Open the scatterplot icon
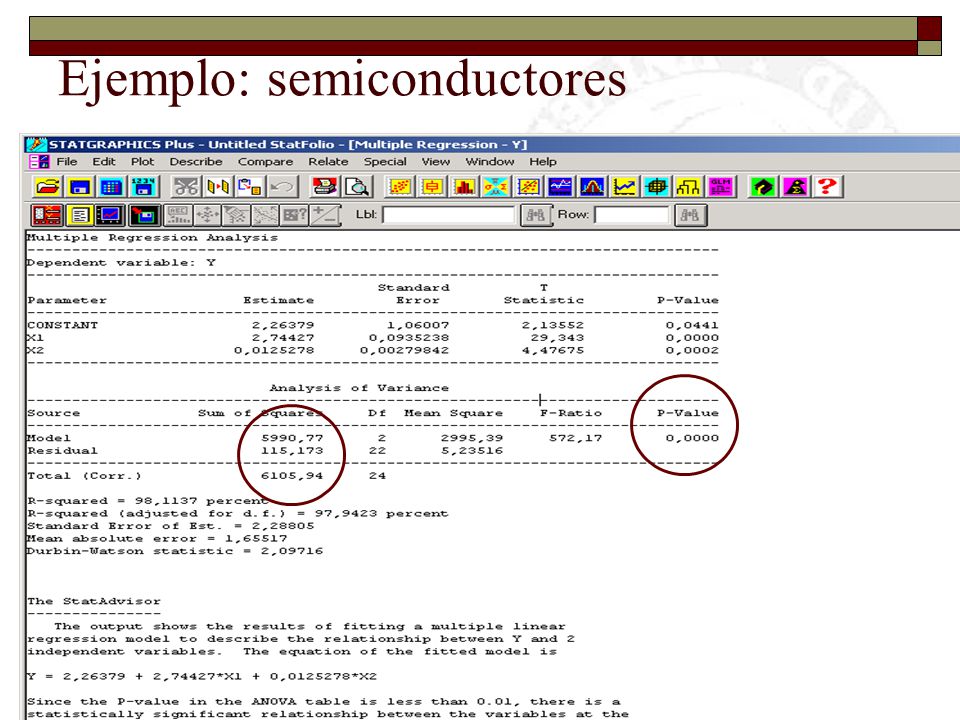Screen dimensions: 960x720 (399, 186)
